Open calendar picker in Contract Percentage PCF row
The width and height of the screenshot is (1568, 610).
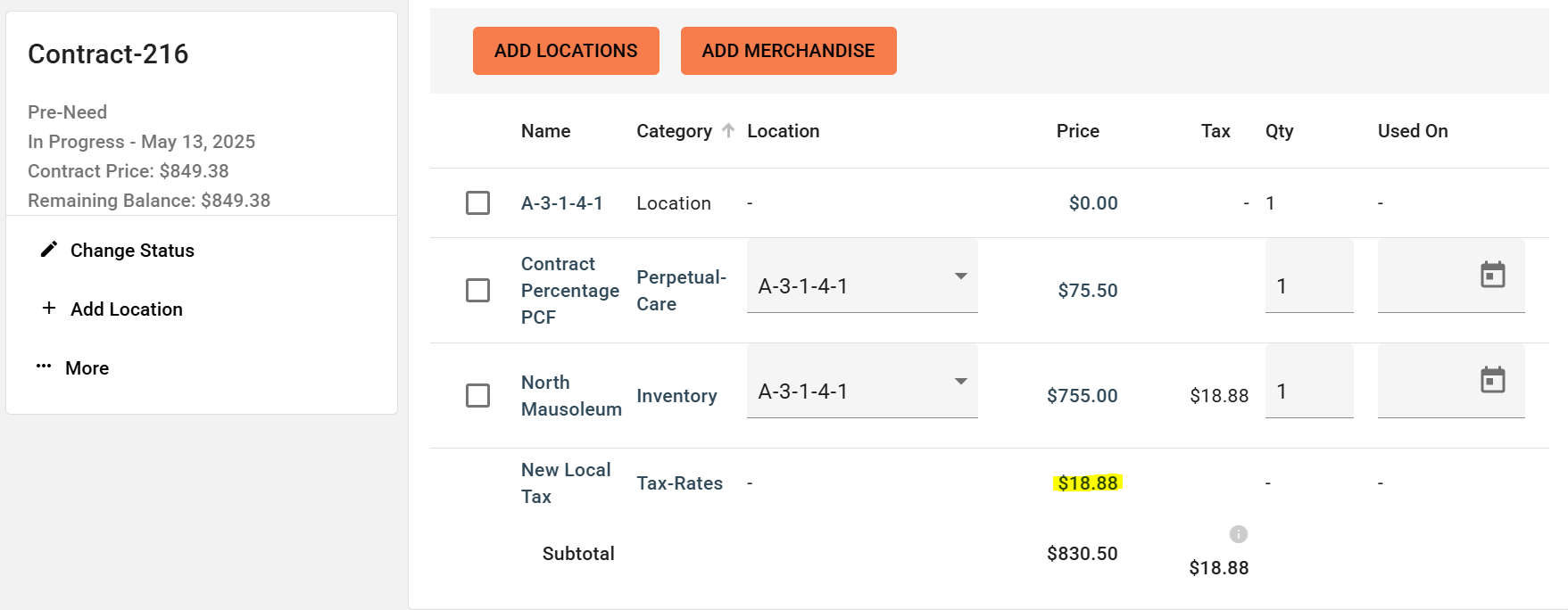pyautogui.click(x=1492, y=275)
